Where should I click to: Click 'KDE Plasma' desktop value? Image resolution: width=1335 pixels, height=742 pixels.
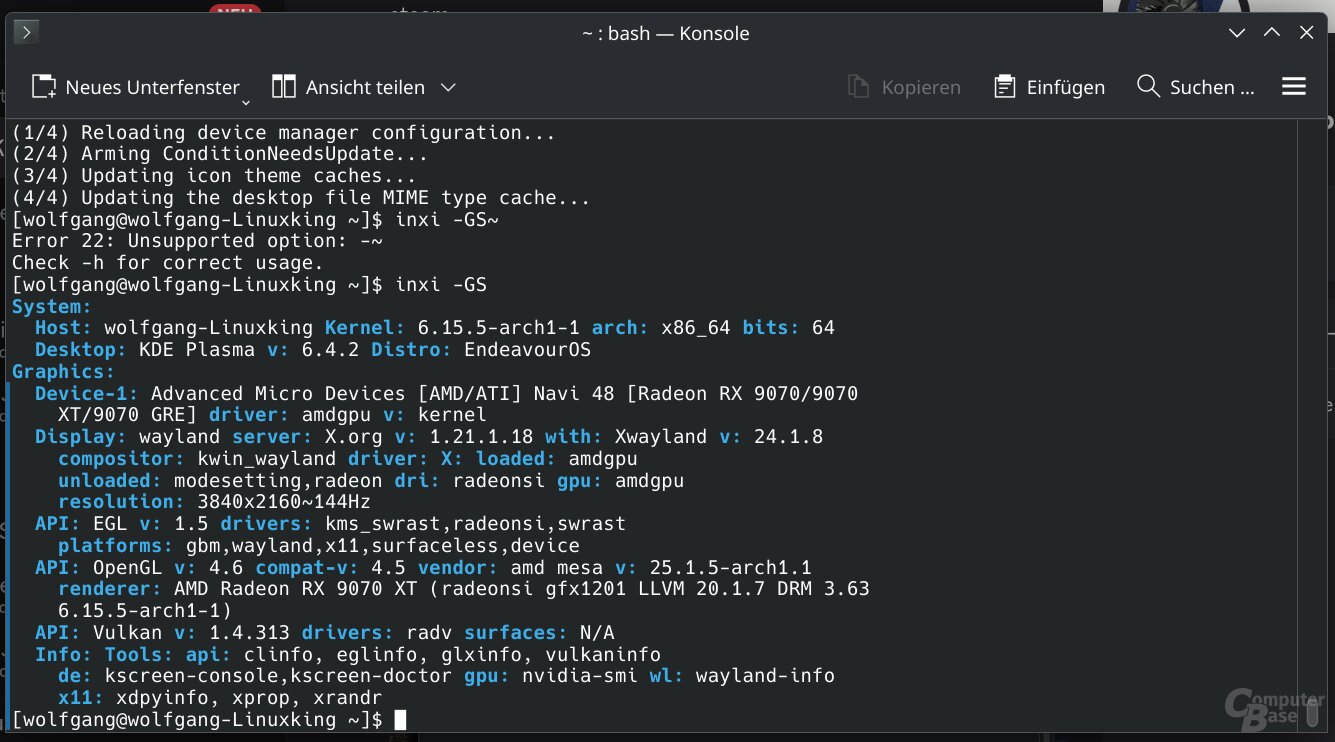pyautogui.click(x=197, y=350)
